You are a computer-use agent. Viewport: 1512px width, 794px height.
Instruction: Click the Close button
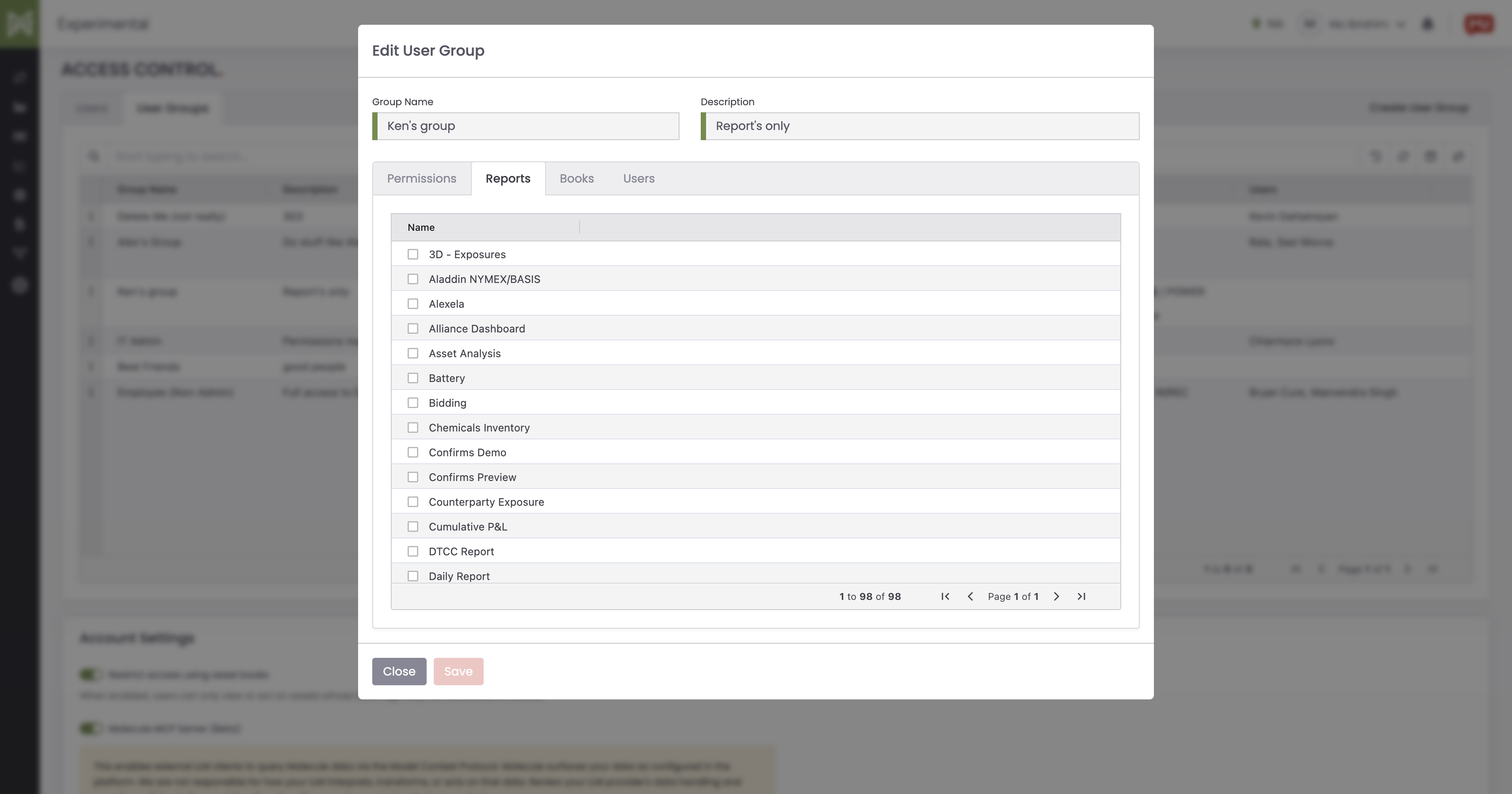click(399, 672)
